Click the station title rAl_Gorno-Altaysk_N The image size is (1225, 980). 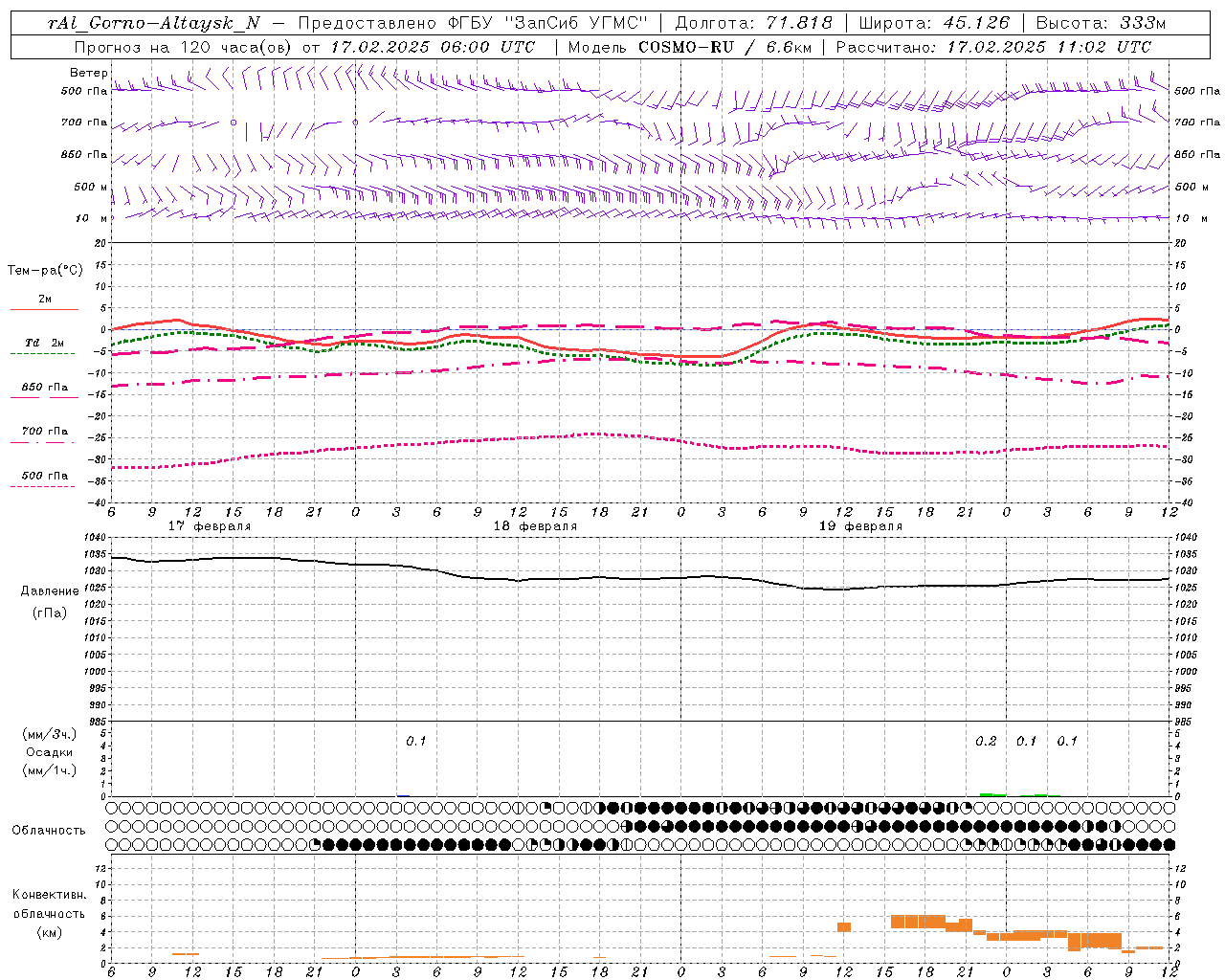tap(153, 23)
